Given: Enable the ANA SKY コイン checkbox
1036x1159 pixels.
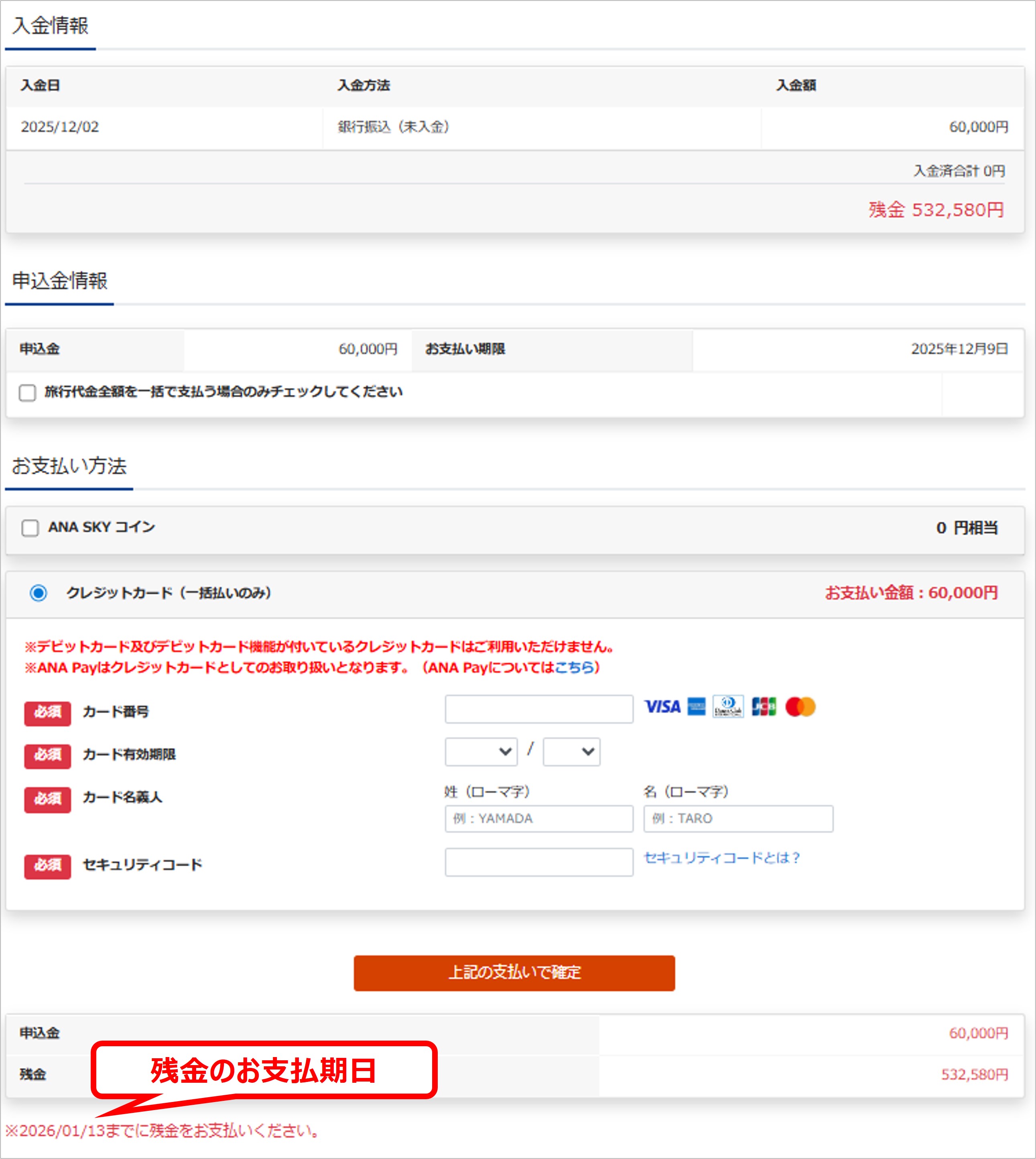Looking at the screenshot, I should [30, 528].
